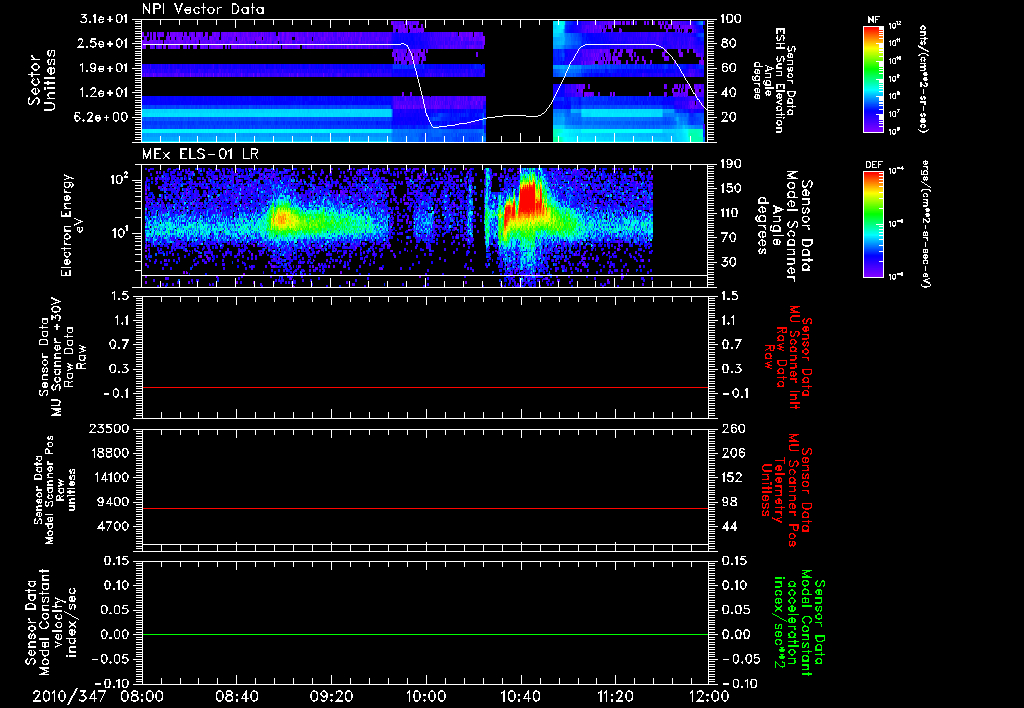Viewport: 1024px width, 708px height.
Task: Select the MEx ELS-01 LR panel title
Action: [198, 153]
